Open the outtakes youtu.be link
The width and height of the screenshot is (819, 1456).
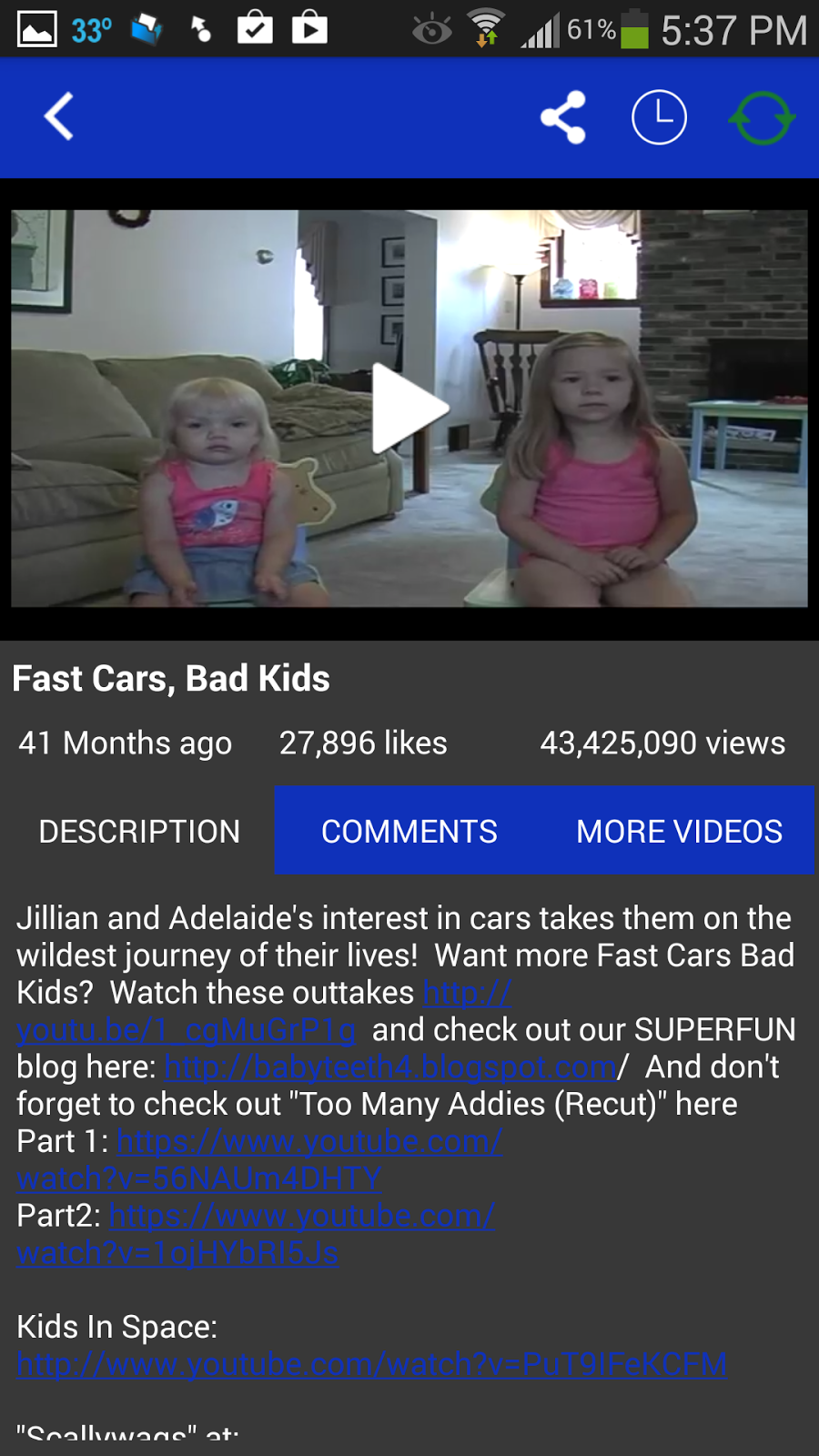coord(186,1029)
